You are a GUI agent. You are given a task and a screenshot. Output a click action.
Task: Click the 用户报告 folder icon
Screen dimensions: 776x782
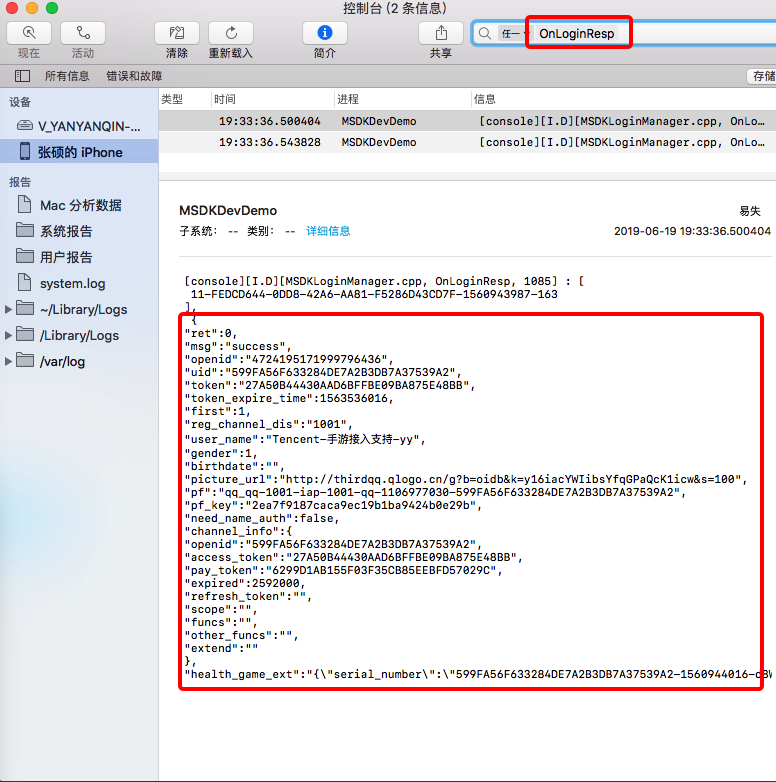point(25,256)
